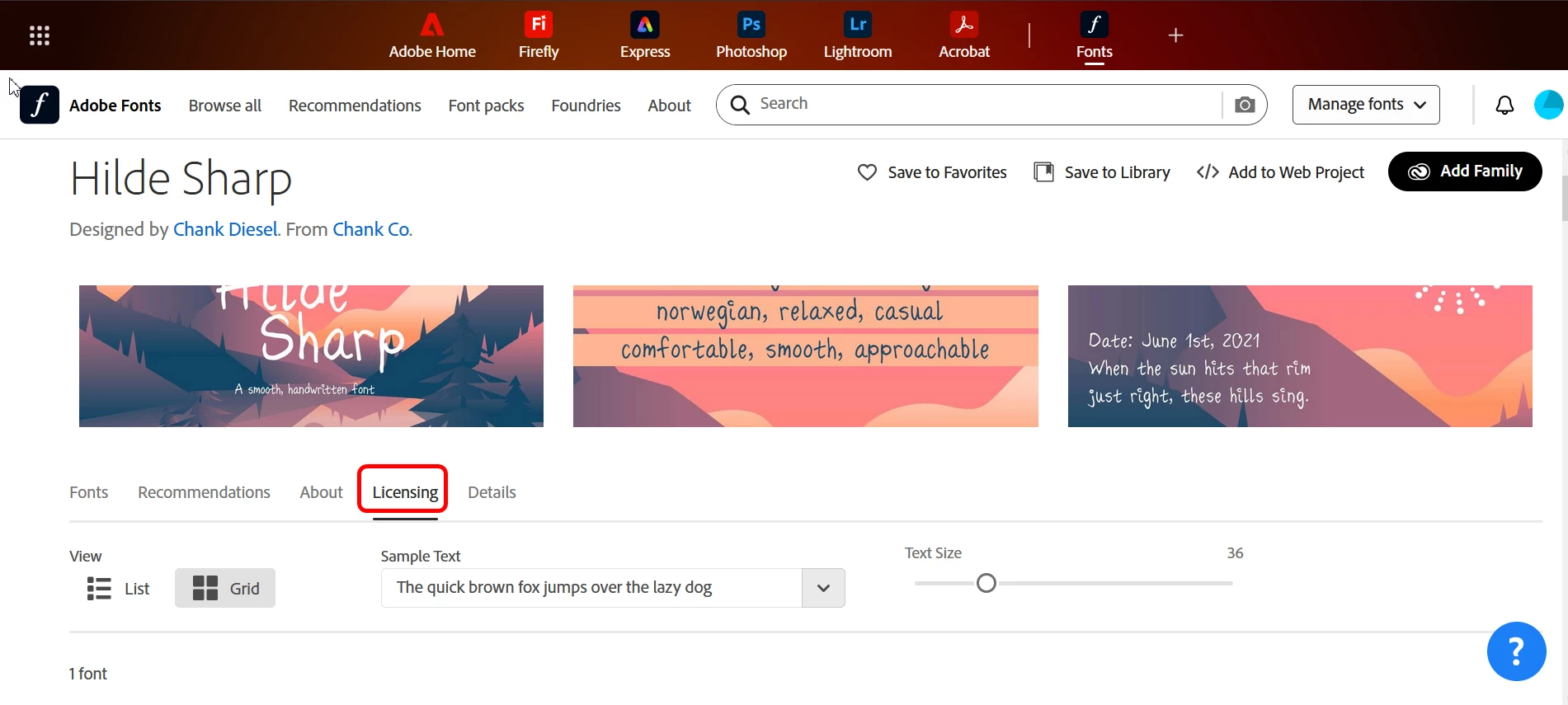The height and width of the screenshot is (705, 1568).
Task: Add a new app shortcut with plus
Action: [1176, 35]
